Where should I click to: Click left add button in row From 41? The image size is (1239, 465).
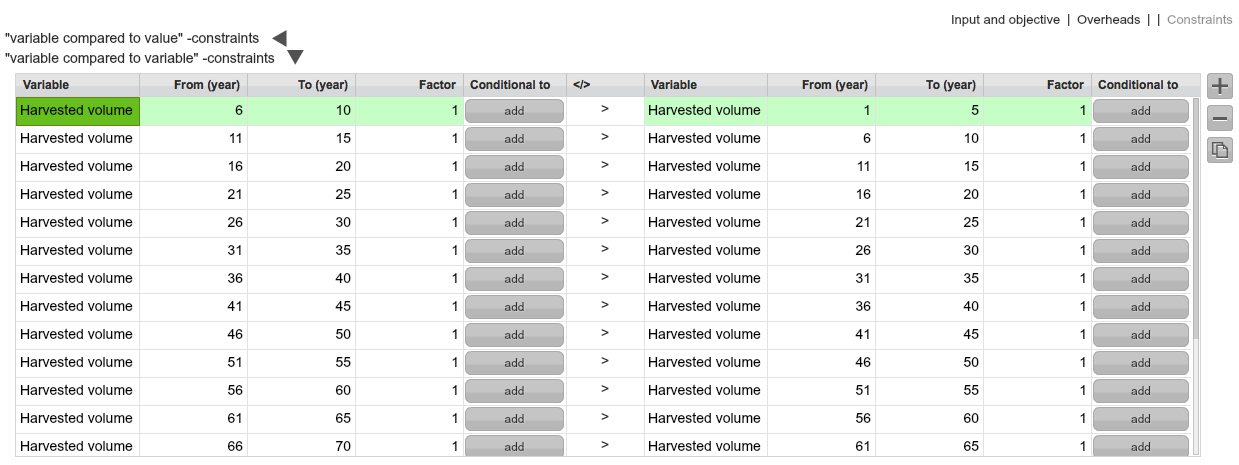[x=514, y=307]
